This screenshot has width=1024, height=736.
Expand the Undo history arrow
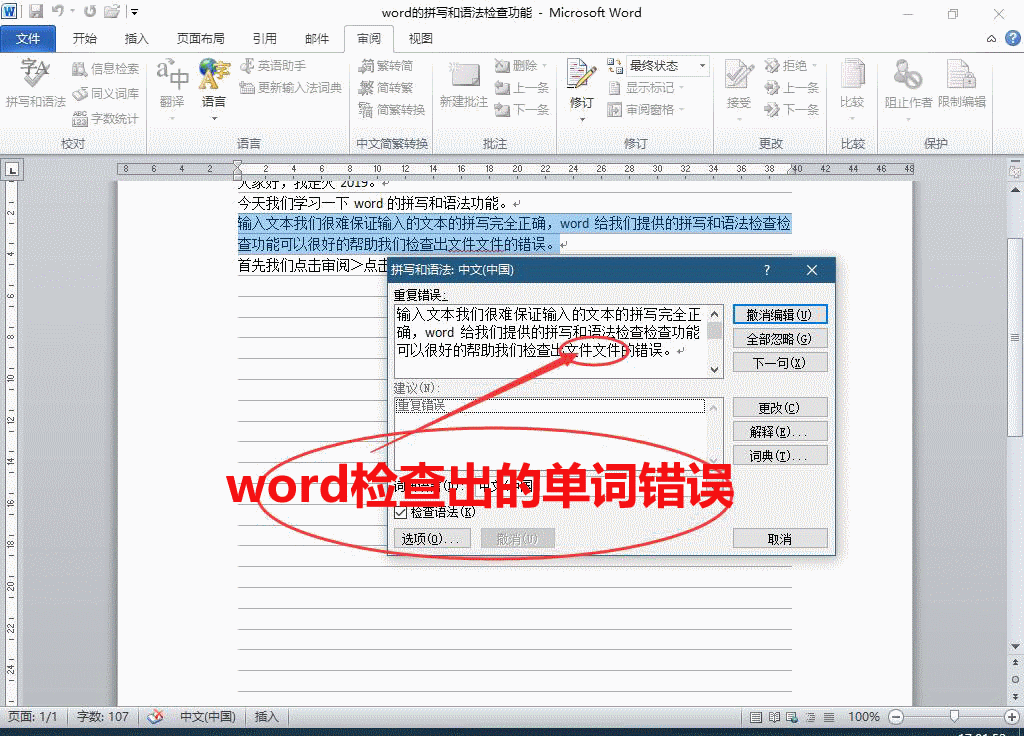[72, 11]
